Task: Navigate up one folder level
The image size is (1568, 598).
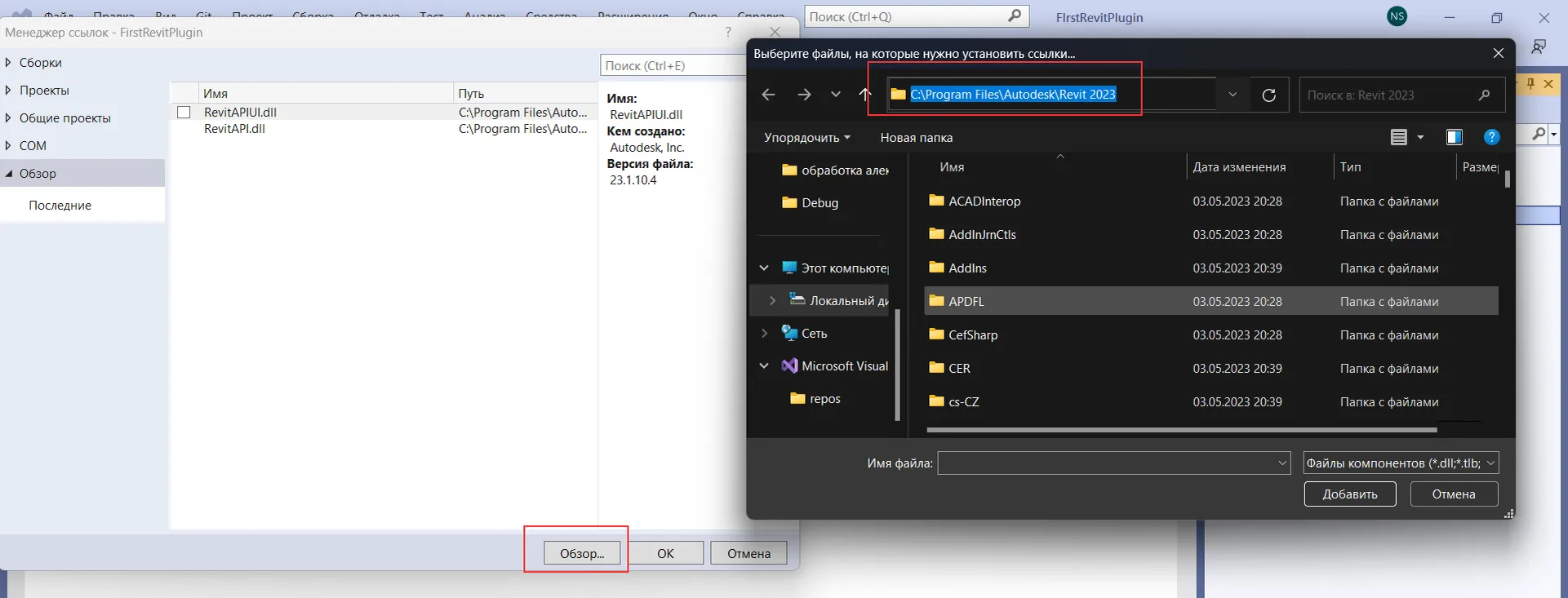Action: (865, 95)
